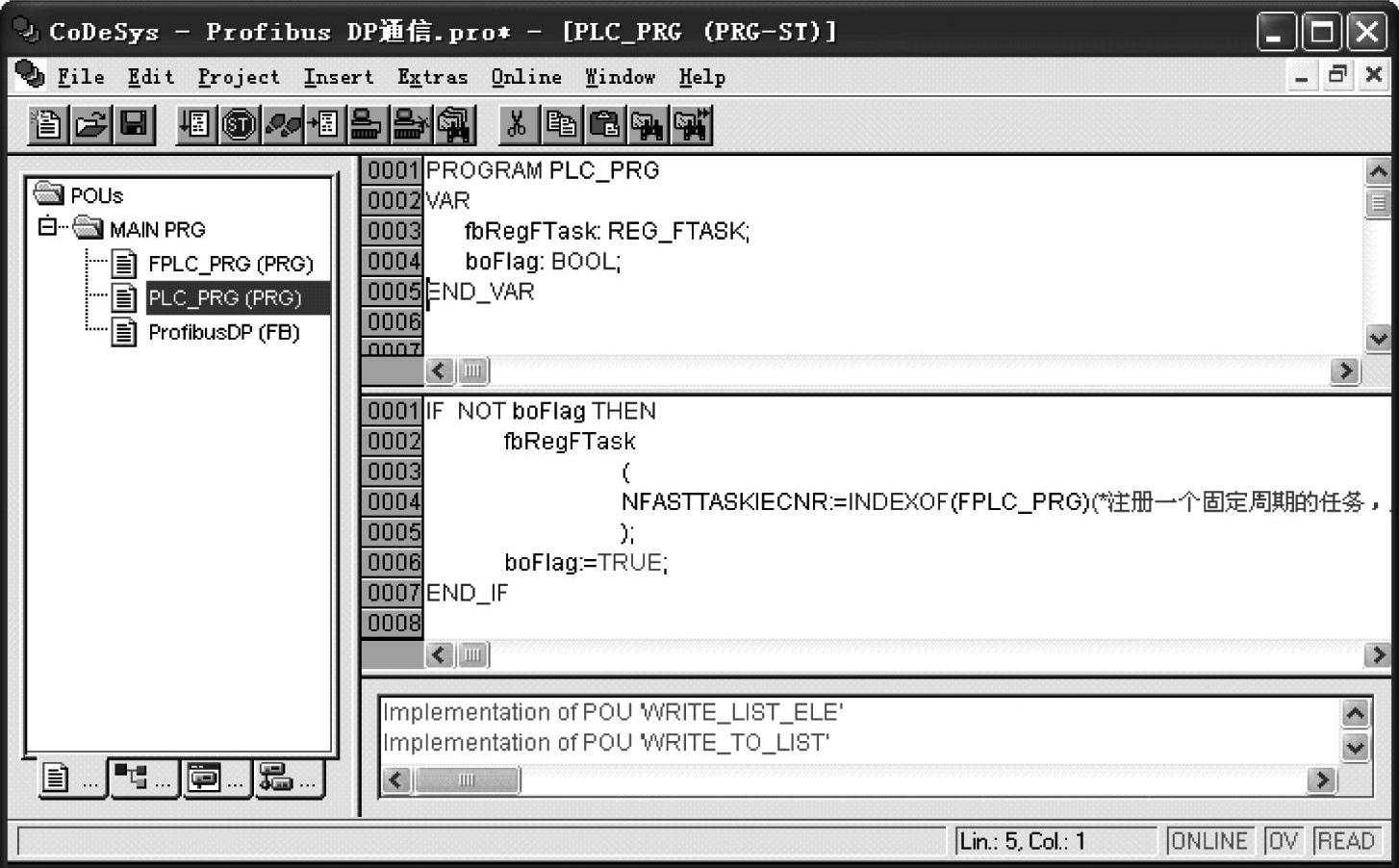This screenshot has height=868, width=1399.
Task: Click the MAIN PRG folder icon
Action: pyautogui.click(x=88, y=229)
